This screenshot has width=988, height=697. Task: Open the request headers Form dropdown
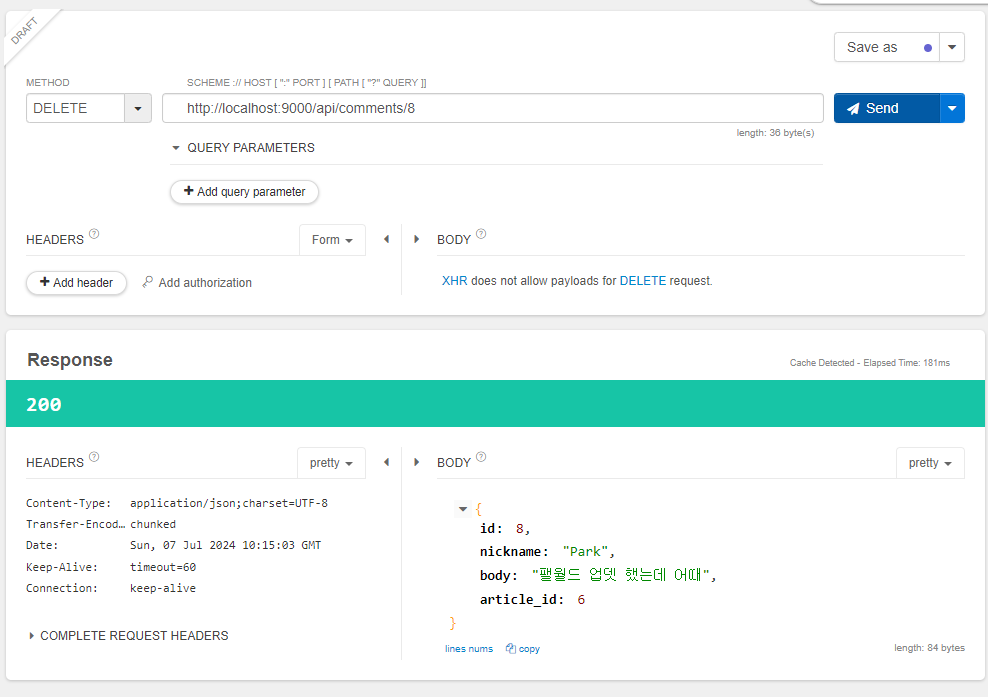coord(332,239)
